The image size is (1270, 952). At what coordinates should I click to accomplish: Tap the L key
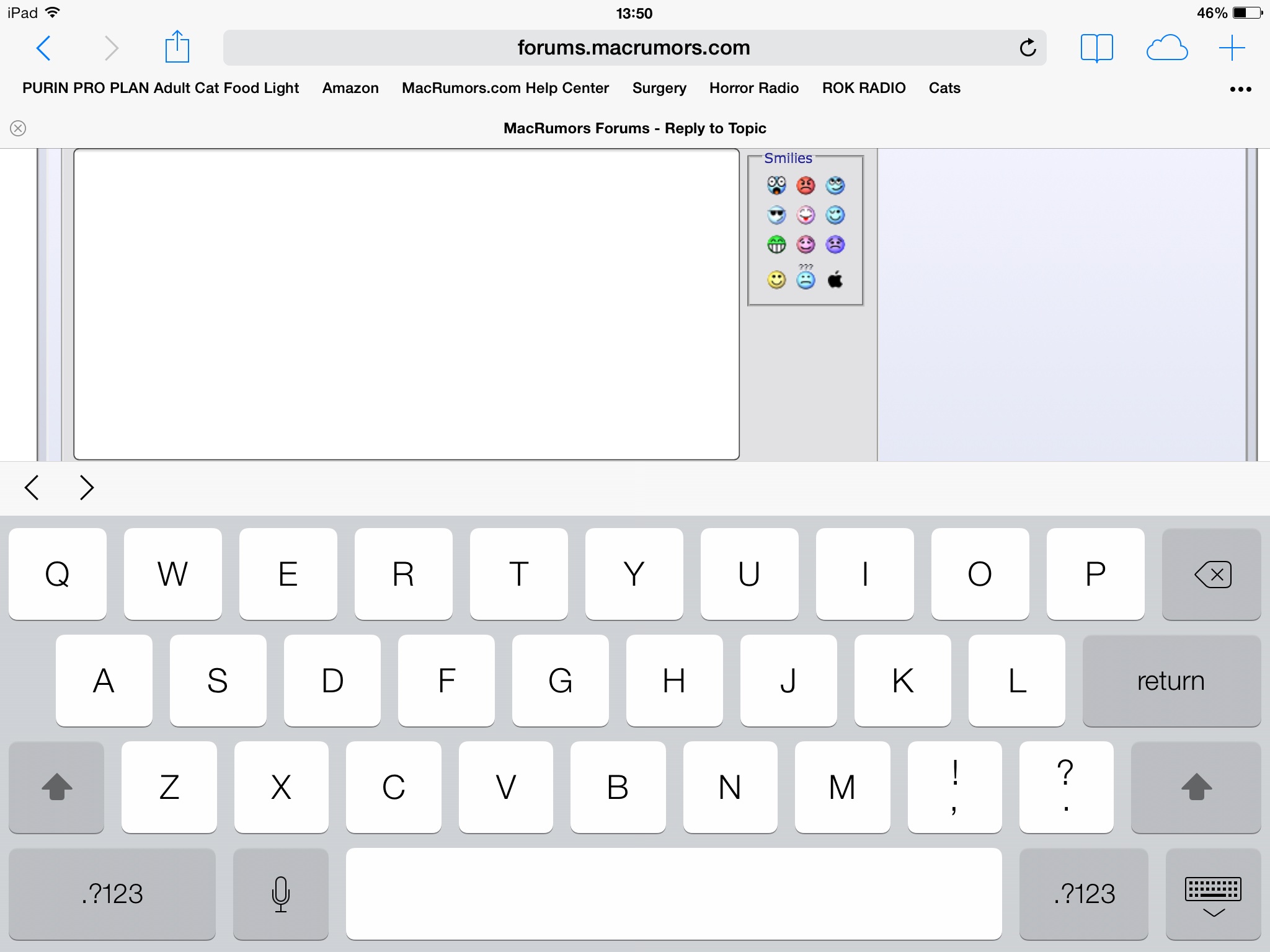pos(1017,681)
